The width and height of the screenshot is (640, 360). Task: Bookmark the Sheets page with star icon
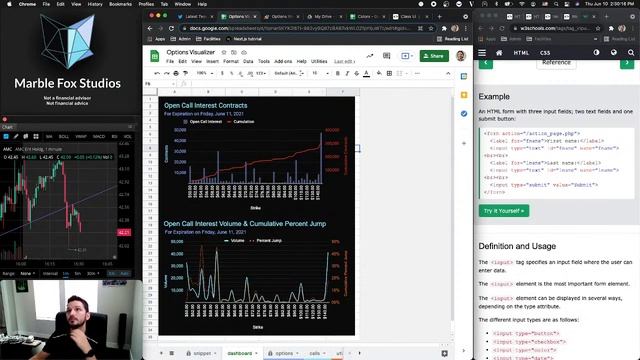[x=431, y=28]
